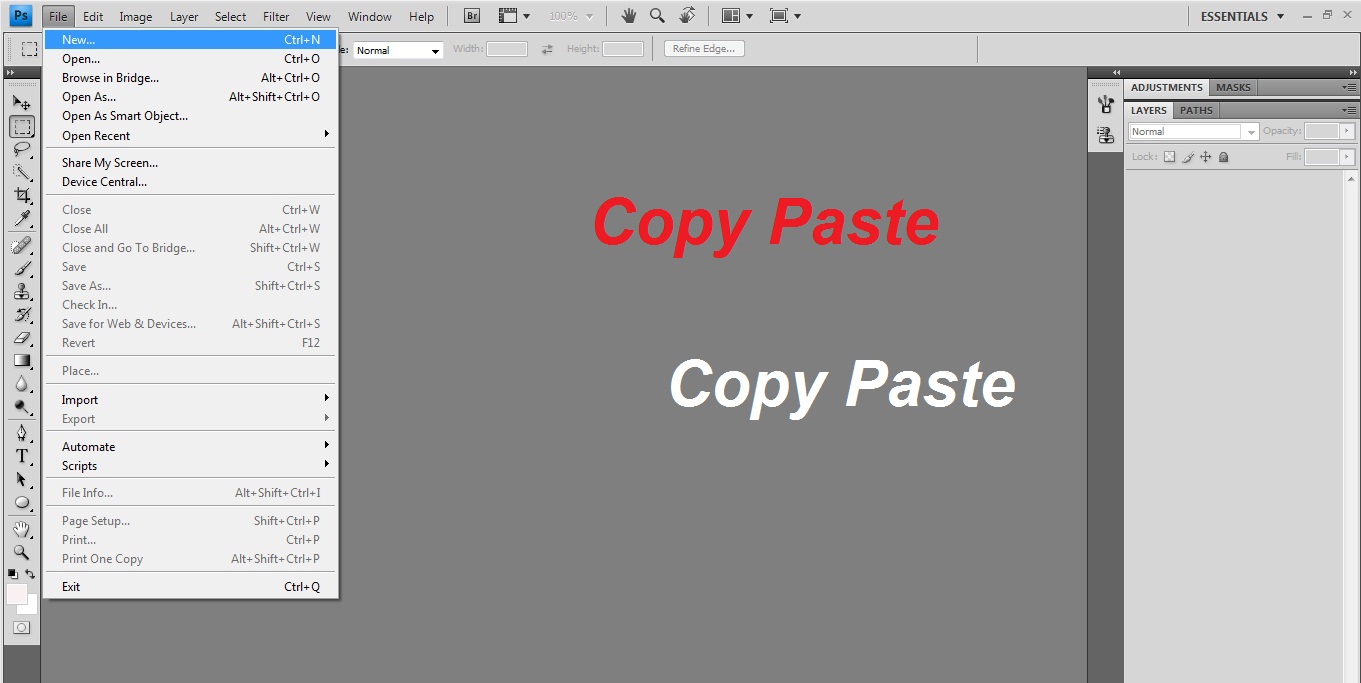Select the Magic Wand tool
1361x683 pixels.
coord(21,173)
